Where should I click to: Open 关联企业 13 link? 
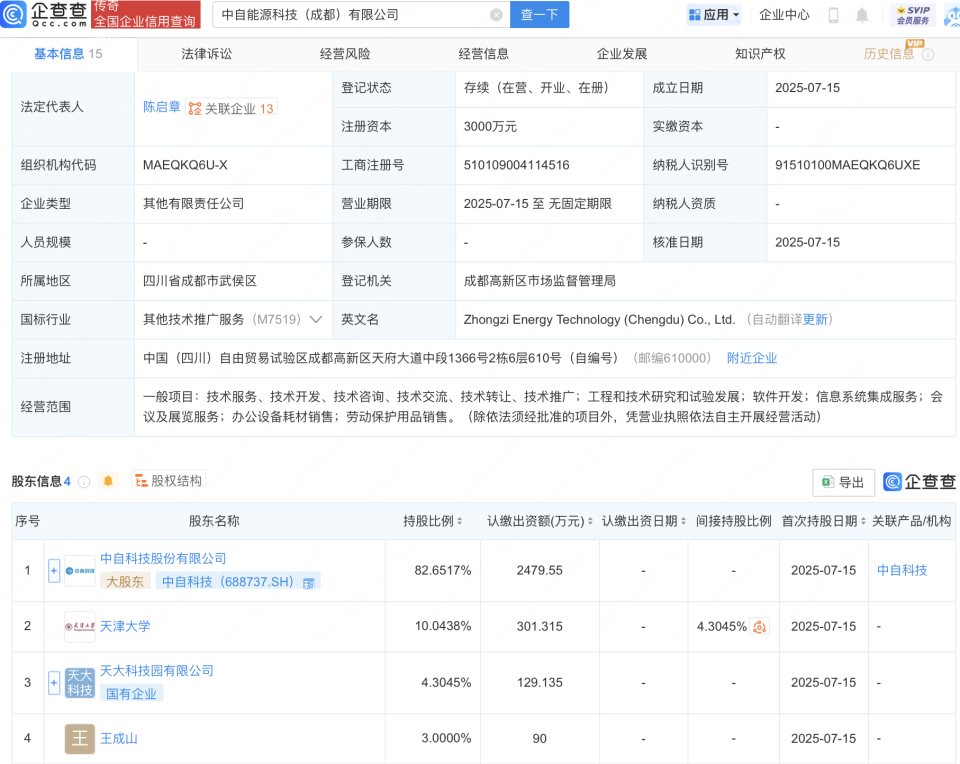[x=232, y=108]
